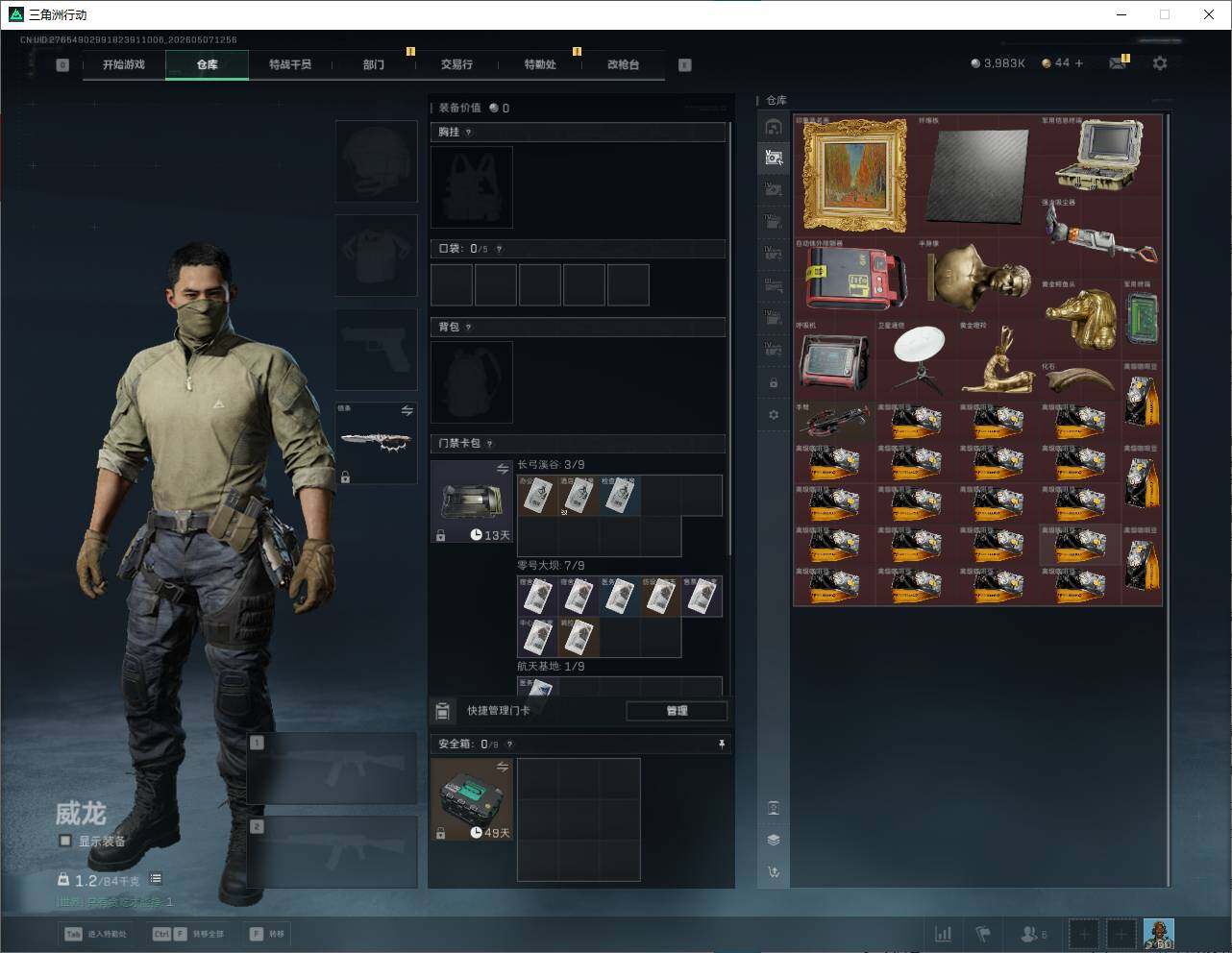Show help for 胸挂 section
Screen dimensions: 1232x953
tap(468, 133)
